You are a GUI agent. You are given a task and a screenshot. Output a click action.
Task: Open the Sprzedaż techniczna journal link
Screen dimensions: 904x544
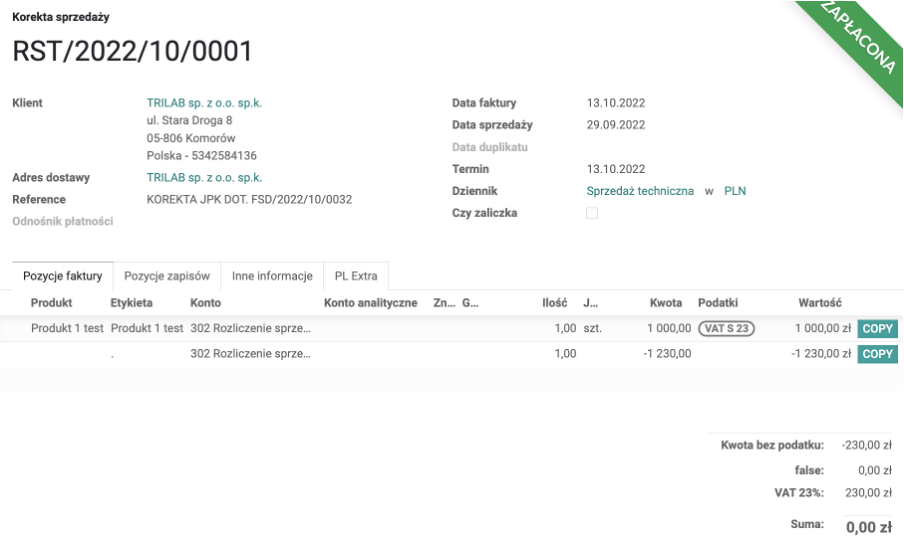[640, 191]
